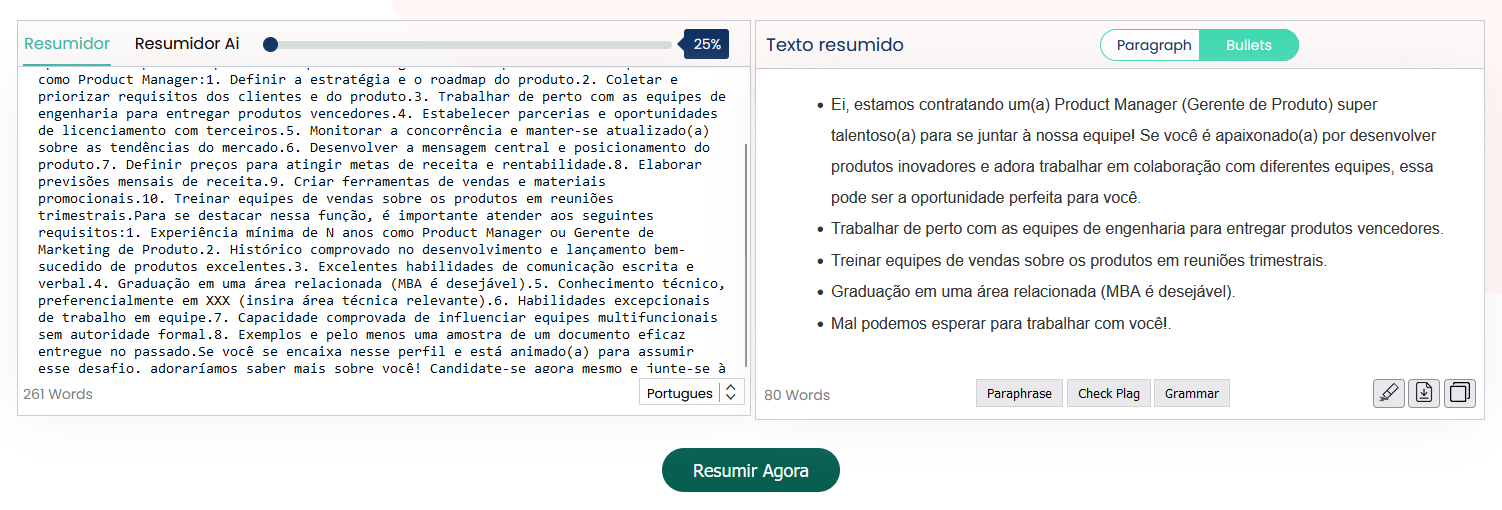Screen dimensions: 1502x510
Task: Switch to the Resumidor tab
Action: [67, 44]
